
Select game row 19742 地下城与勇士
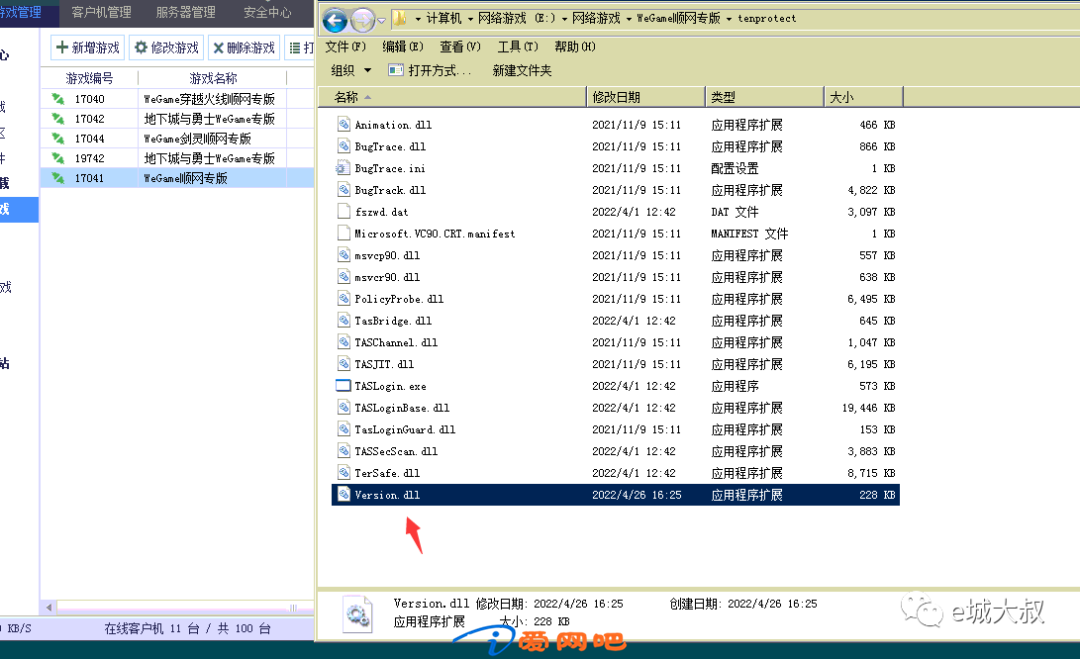[178, 158]
